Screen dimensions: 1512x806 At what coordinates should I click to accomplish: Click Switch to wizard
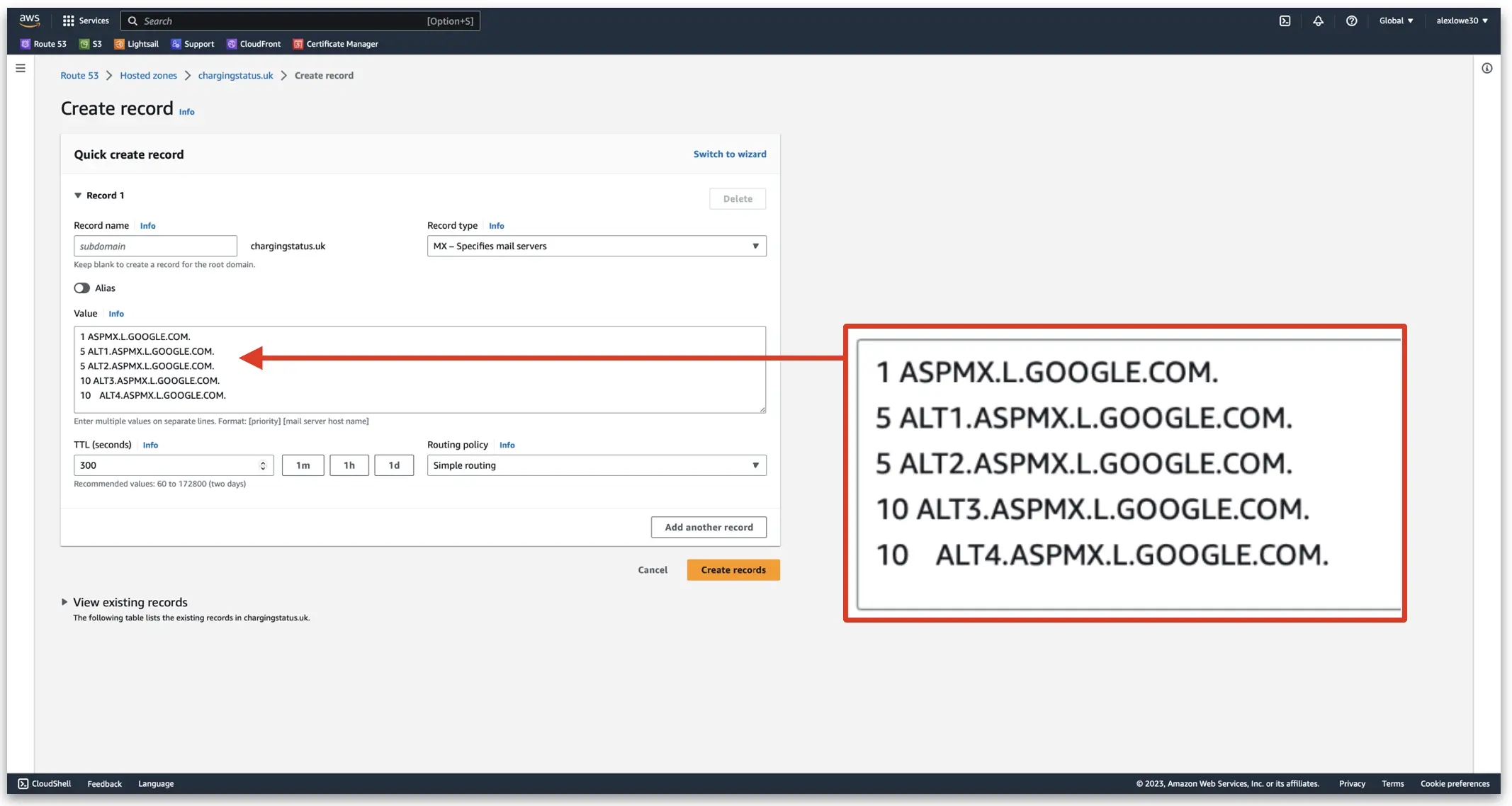click(730, 154)
